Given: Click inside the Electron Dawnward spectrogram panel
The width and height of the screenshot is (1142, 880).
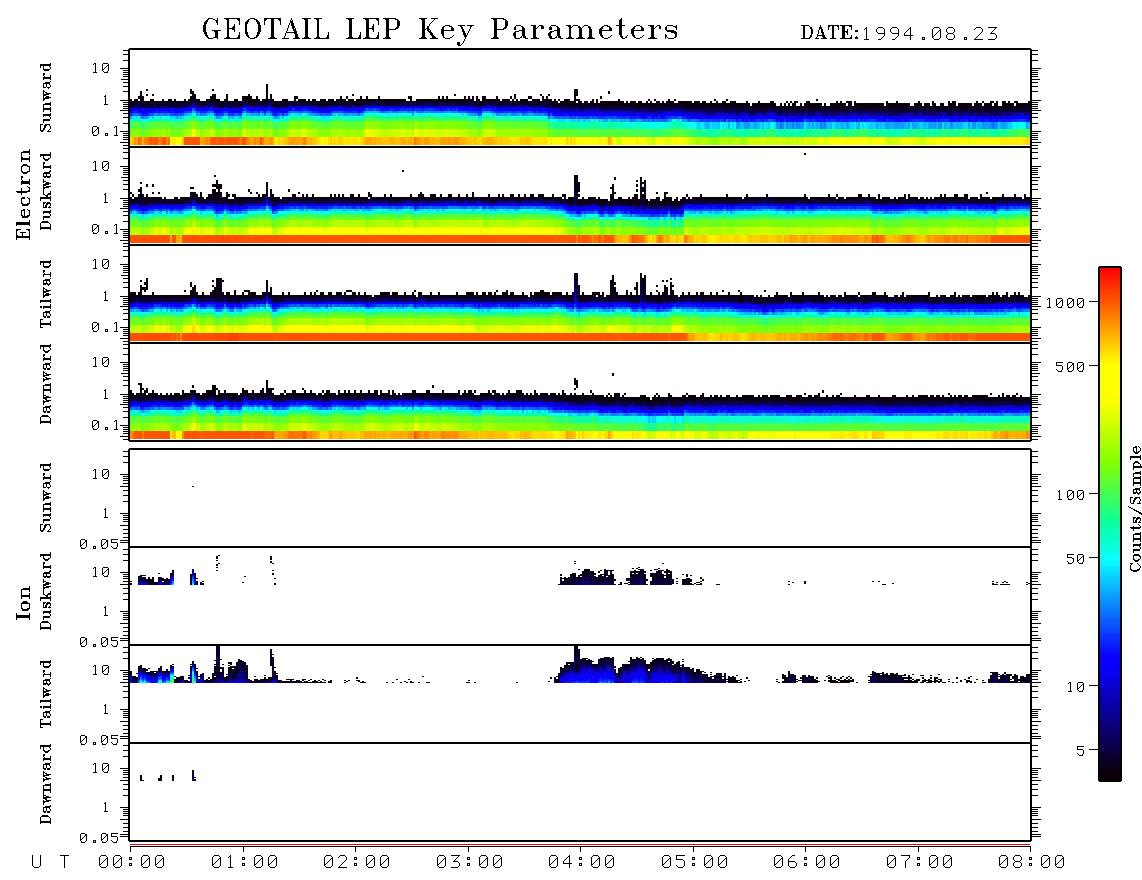Looking at the screenshot, I should (580, 391).
